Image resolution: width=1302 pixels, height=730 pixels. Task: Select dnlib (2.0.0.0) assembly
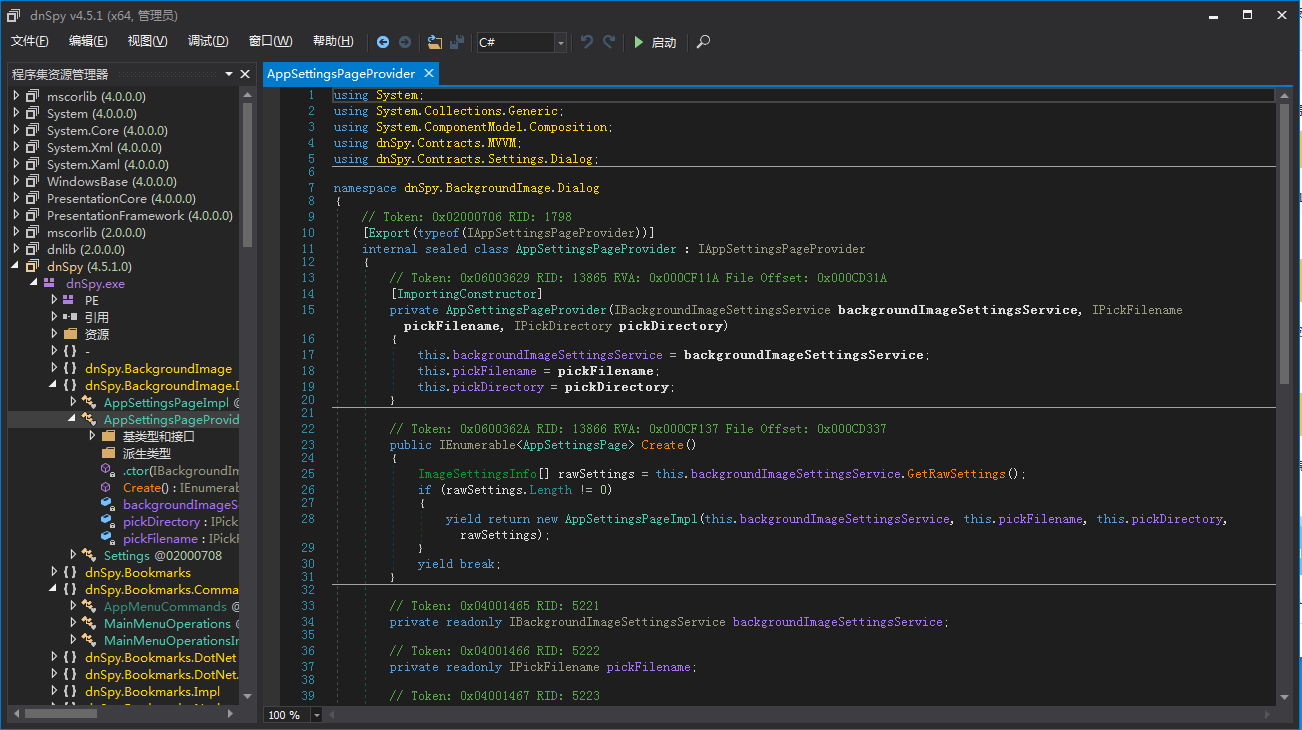85,249
